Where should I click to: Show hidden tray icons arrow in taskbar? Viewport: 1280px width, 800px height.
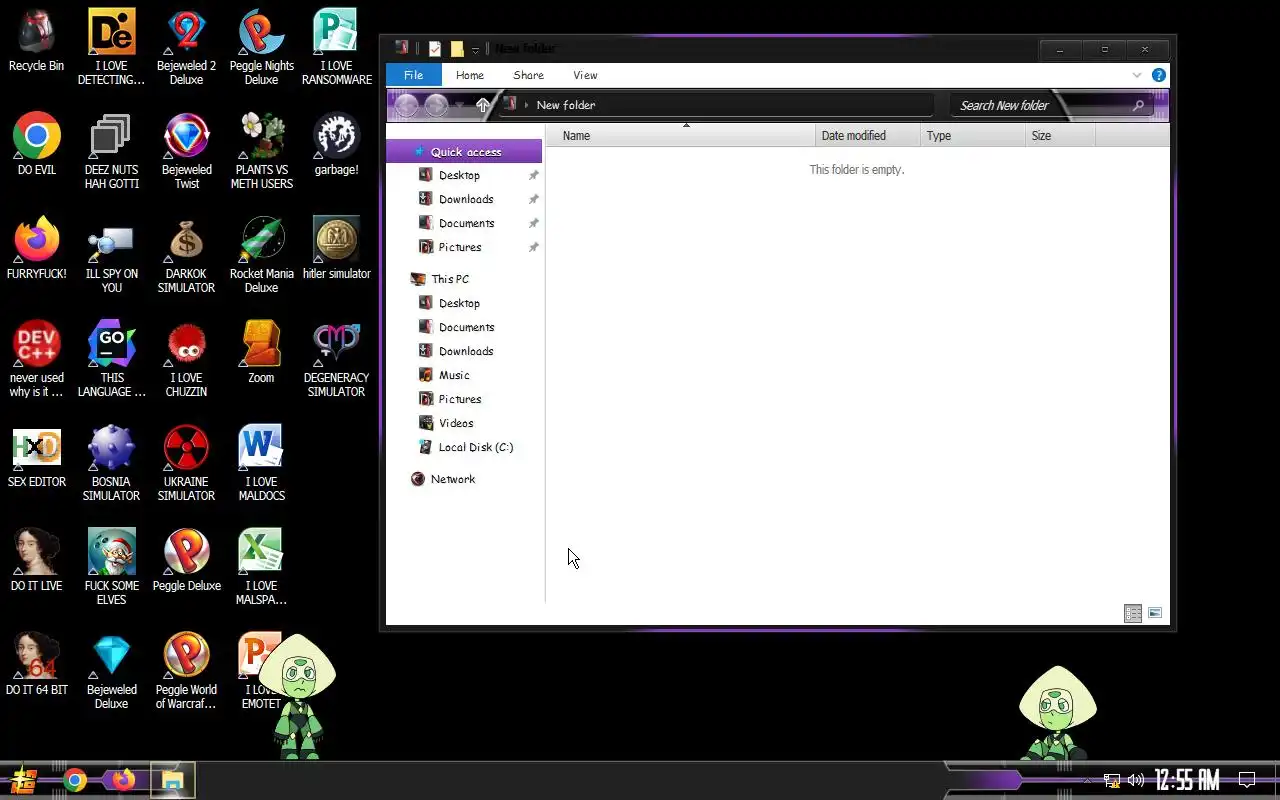[1087, 780]
